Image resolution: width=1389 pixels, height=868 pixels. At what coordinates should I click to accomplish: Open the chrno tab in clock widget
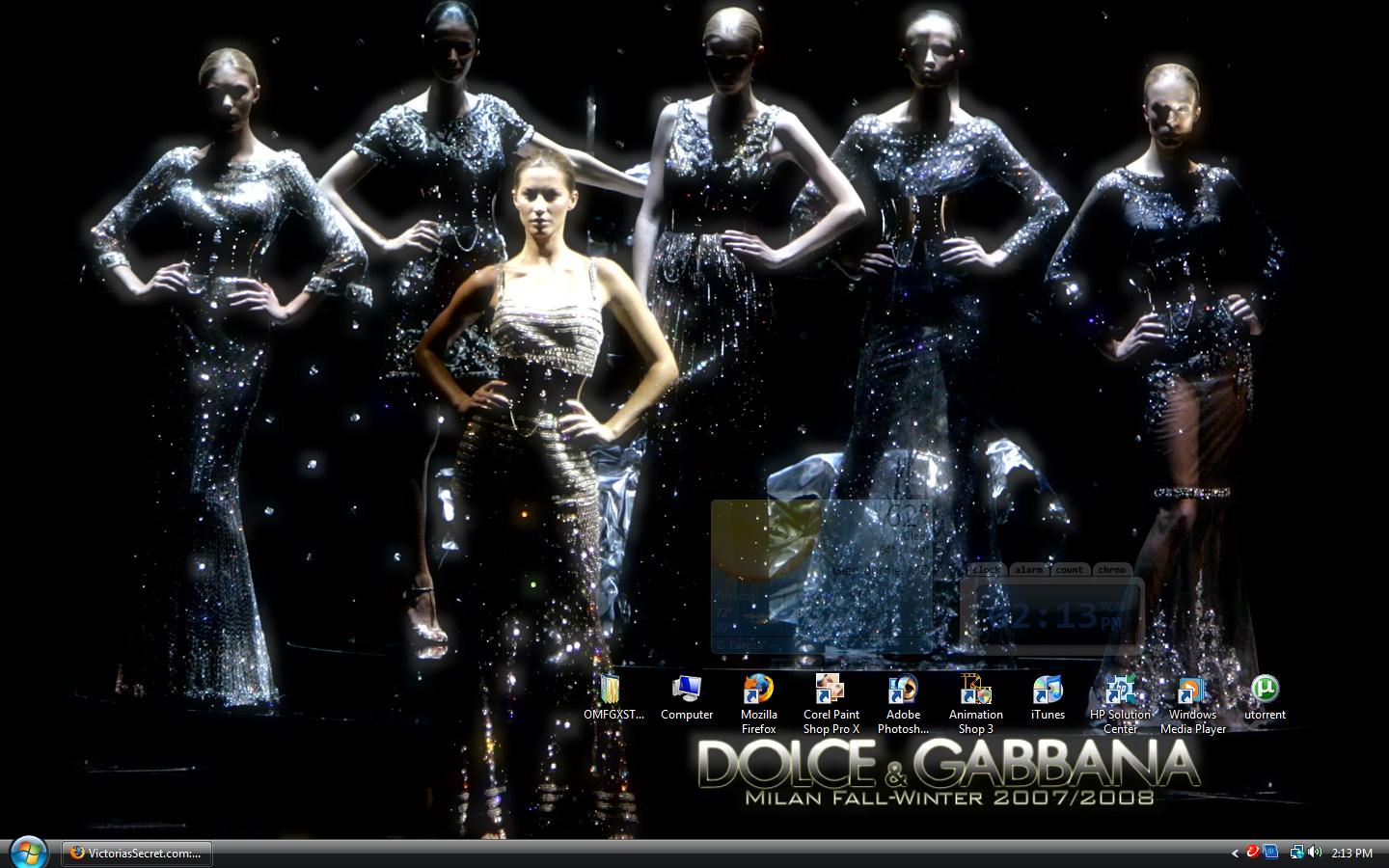coord(1111,570)
